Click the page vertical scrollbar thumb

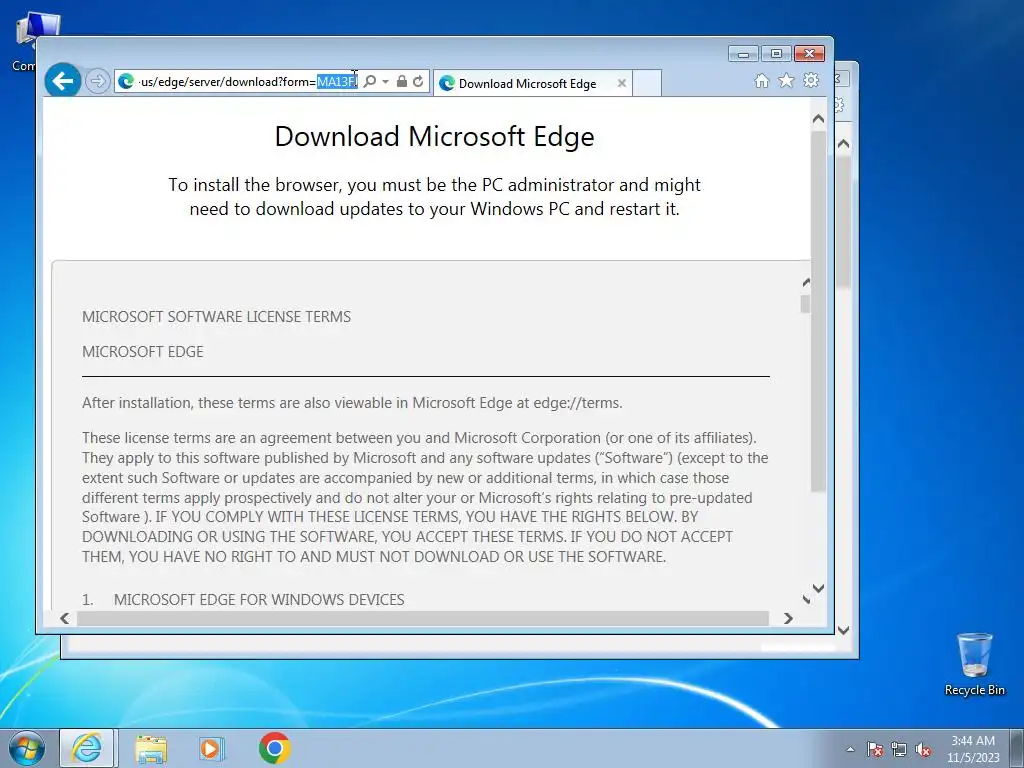point(818,310)
